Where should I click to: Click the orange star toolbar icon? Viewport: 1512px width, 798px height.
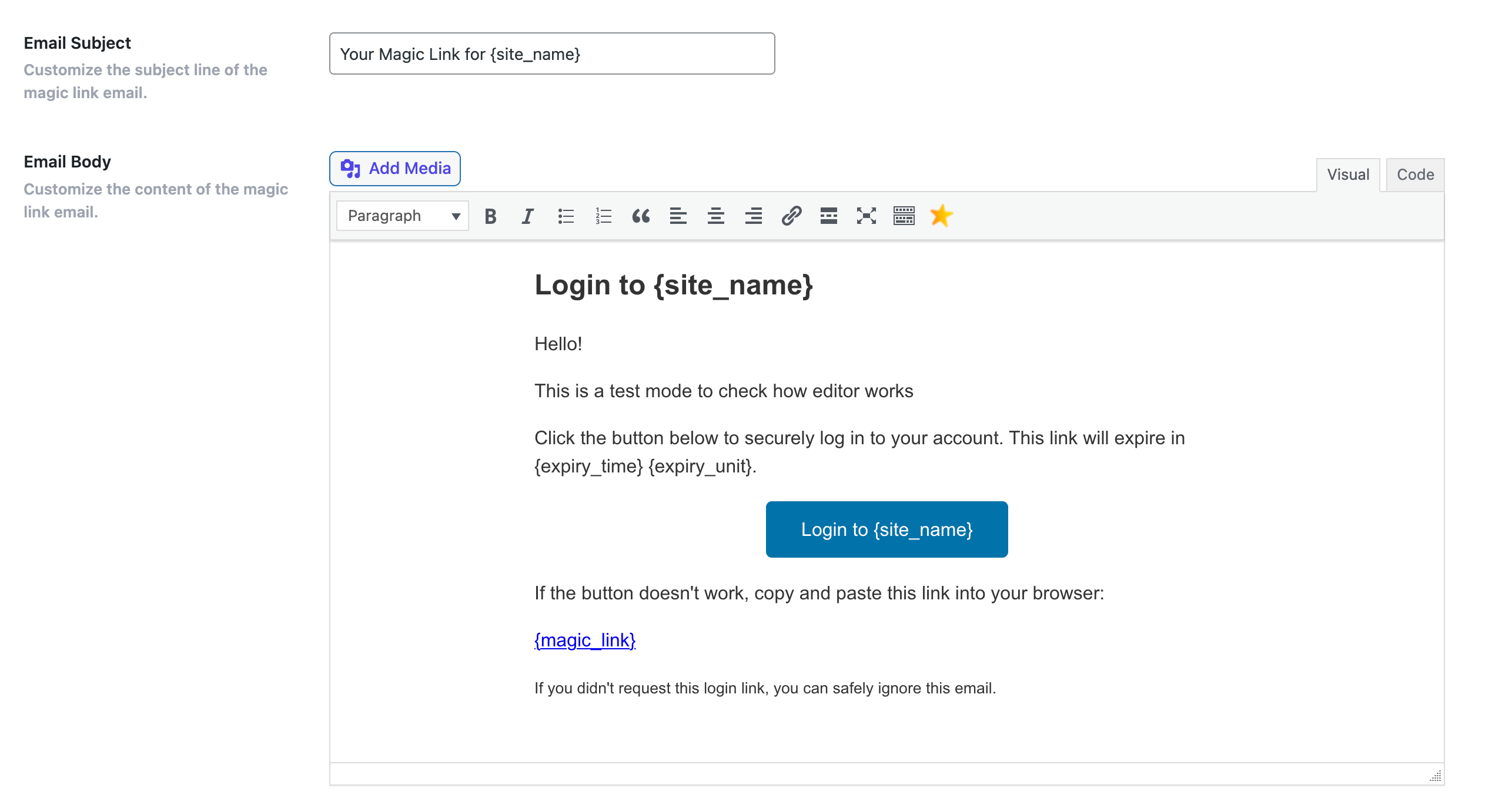tap(941, 216)
